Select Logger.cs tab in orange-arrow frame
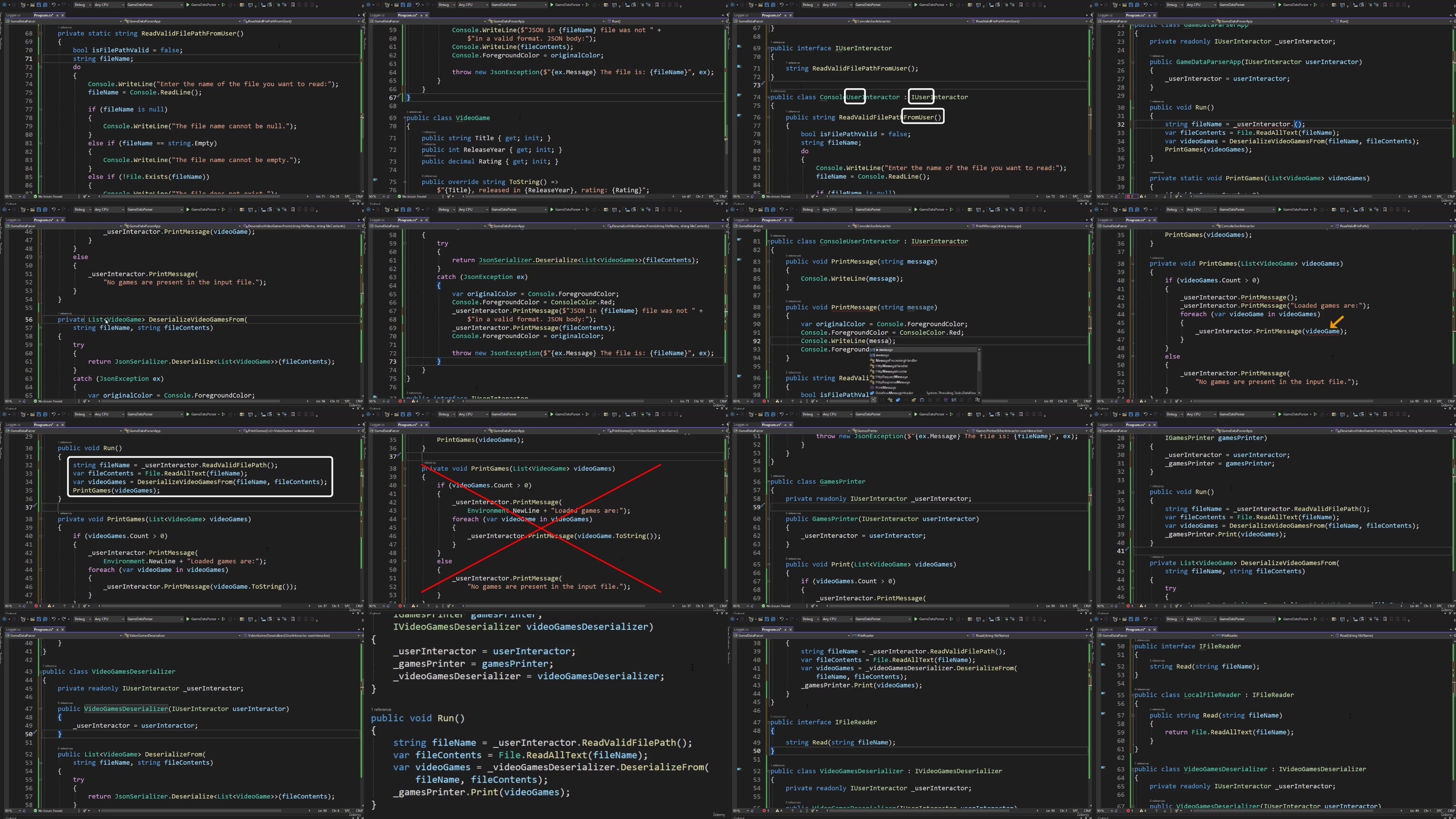This screenshot has width=1456, height=819. [x=1106, y=220]
